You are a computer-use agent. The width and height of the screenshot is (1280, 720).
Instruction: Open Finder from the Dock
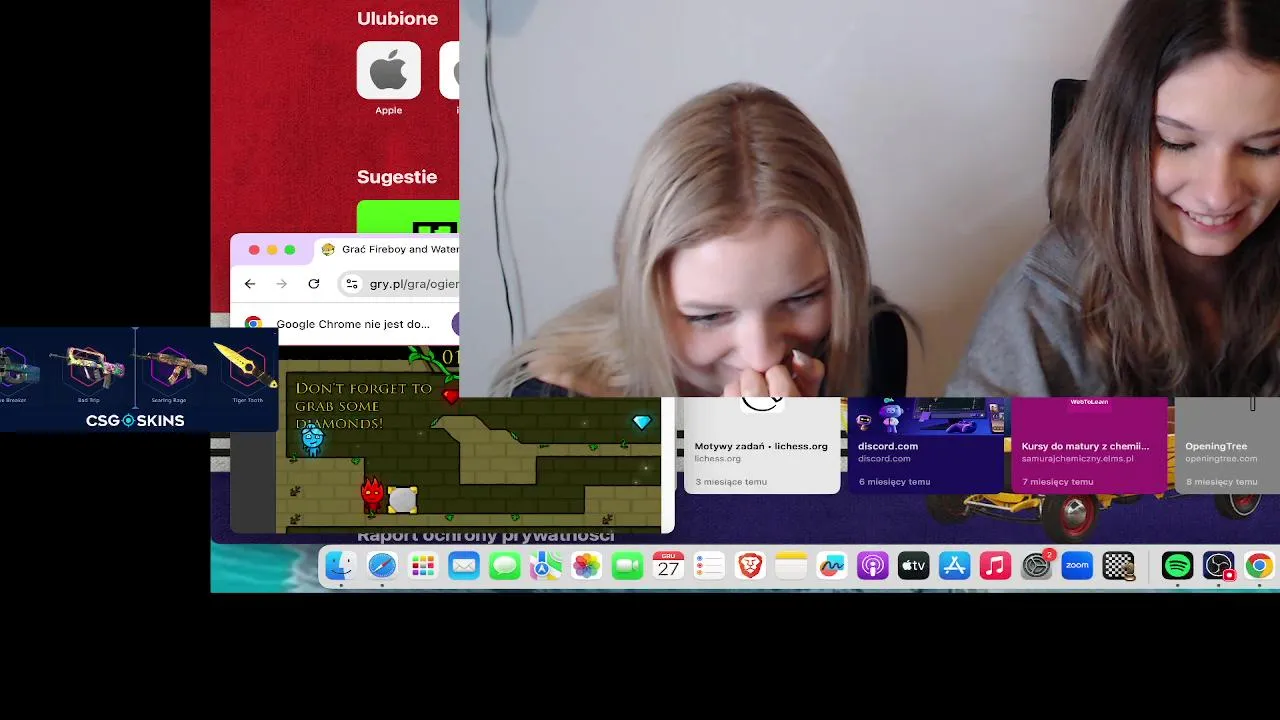341,567
